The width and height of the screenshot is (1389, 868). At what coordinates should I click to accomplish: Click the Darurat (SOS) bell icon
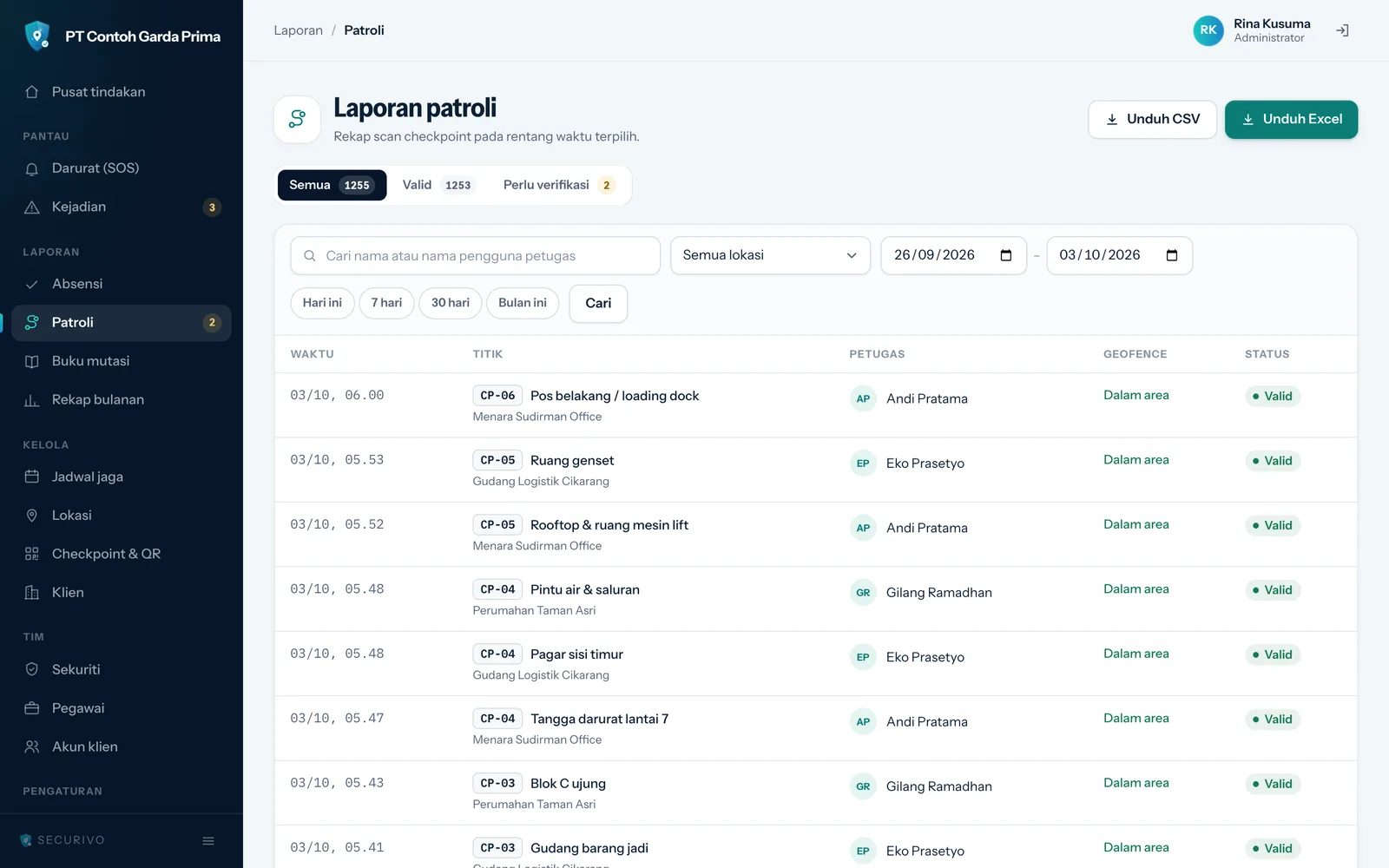pos(32,168)
